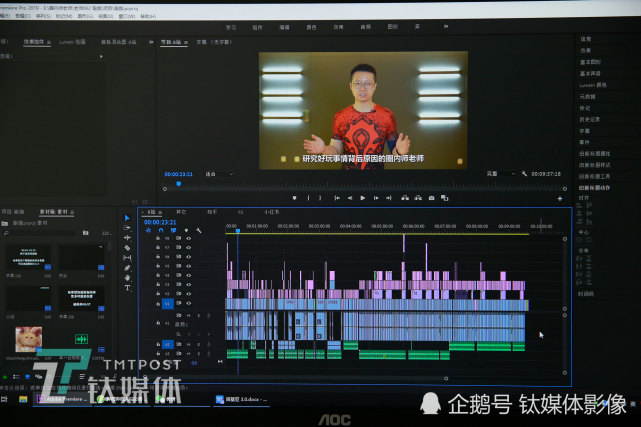Open the 历史记录 panel on right

pyautogui.click(x=589, y=119)
